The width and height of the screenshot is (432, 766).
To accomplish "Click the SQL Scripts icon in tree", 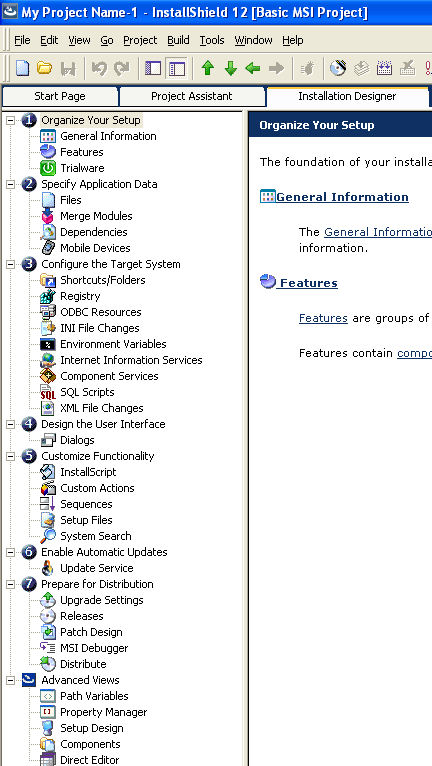I will point(48,392).
